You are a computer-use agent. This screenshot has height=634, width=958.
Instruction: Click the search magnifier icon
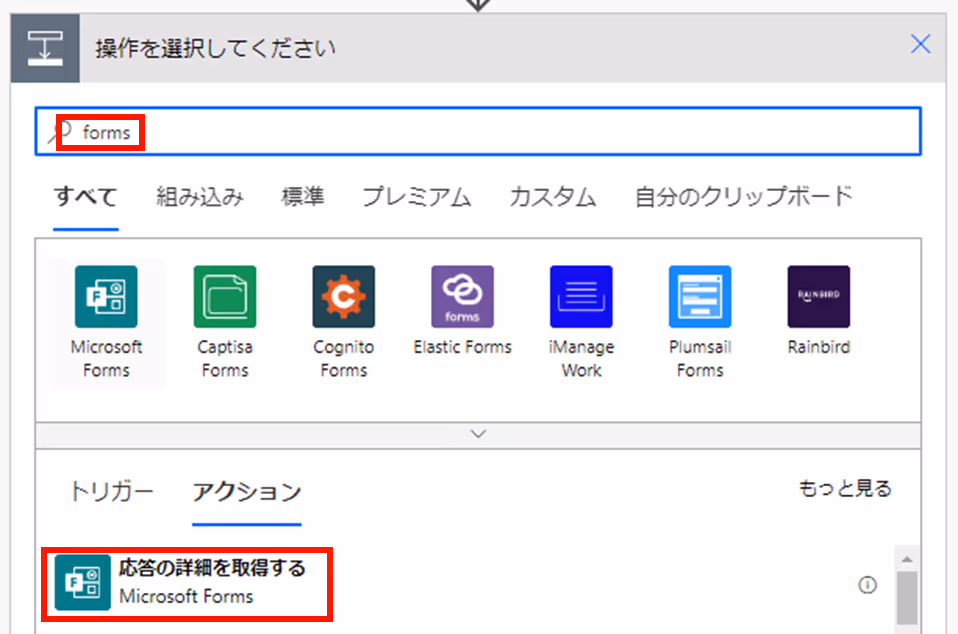tap(61, 131)
